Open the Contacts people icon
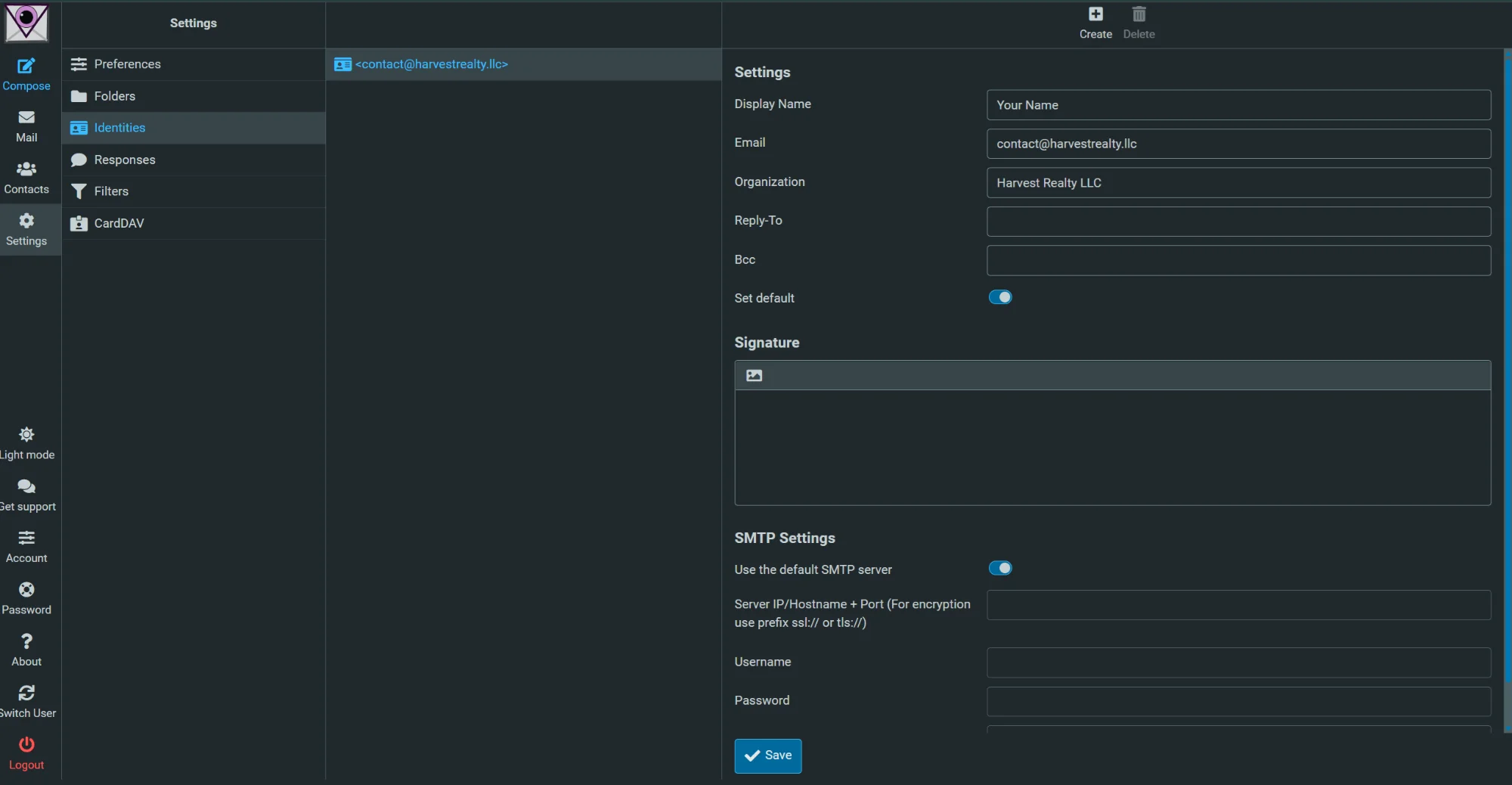Screen dimensions: 1512x785 tap(26, 169)
